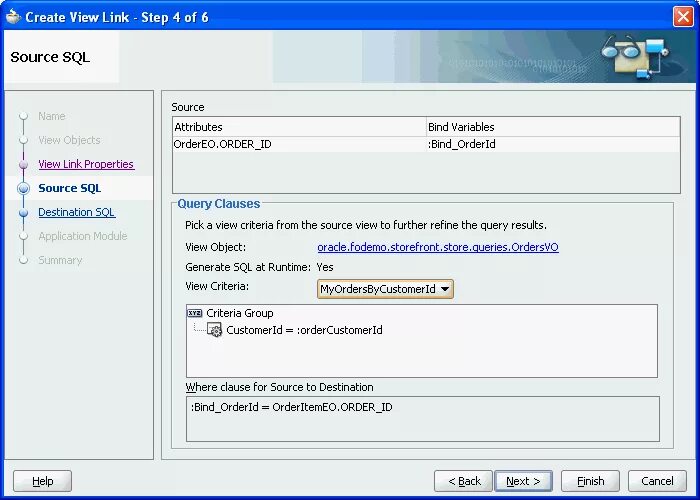Image resolution: width=700 pixels, height=500 pixels.
Task: Open the View Criteria dropdown
Action: pyautogui.click(x=385, y=289)
